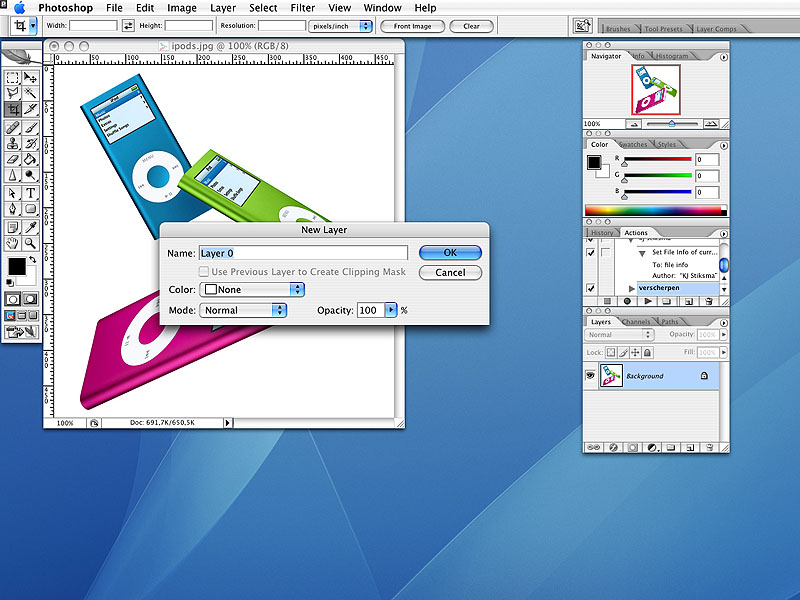Select the Move tool
Screen dimensions: 800x600
pyautogui.click(x=31, y=76)
